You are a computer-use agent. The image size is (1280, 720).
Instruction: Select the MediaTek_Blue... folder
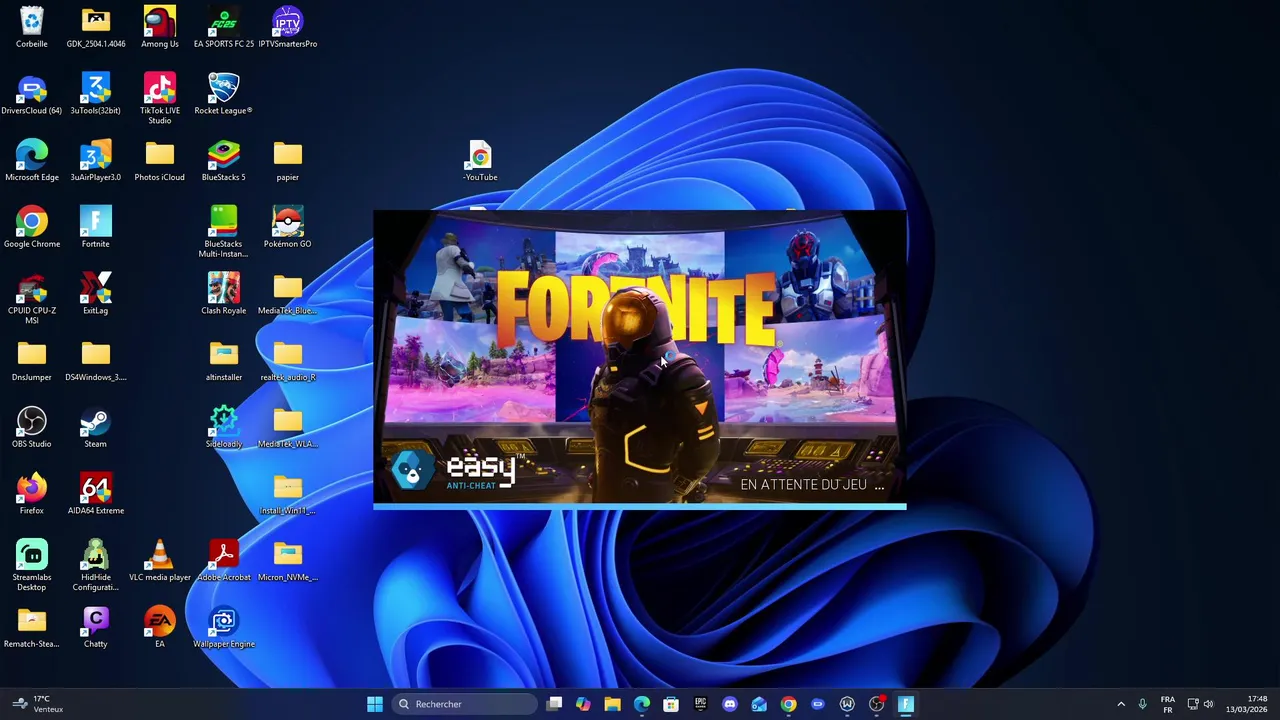tap(288, 294)
